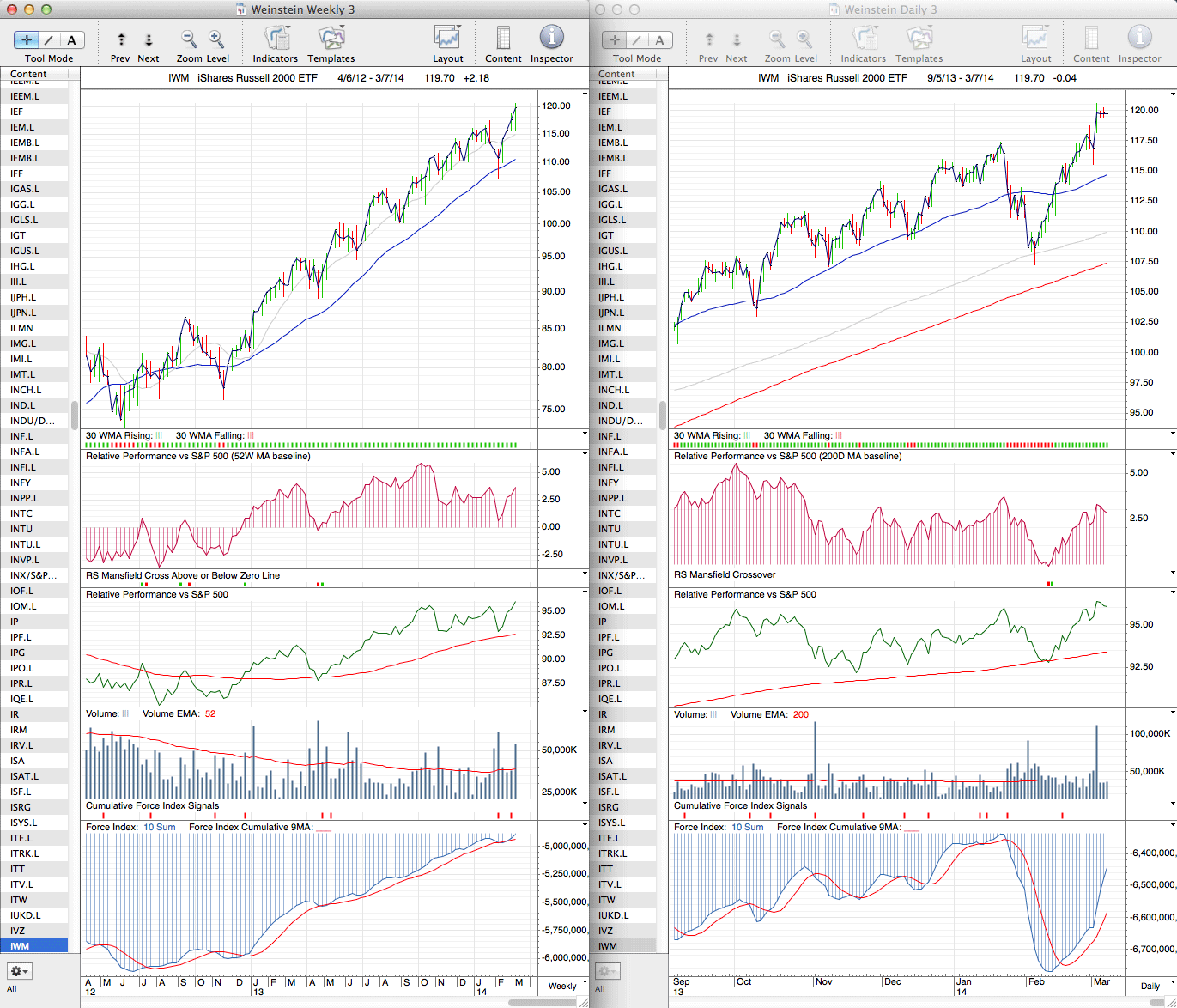Open the gear action menu below watchlist
1177x1008 pixels.
click(x=19, y=971)
